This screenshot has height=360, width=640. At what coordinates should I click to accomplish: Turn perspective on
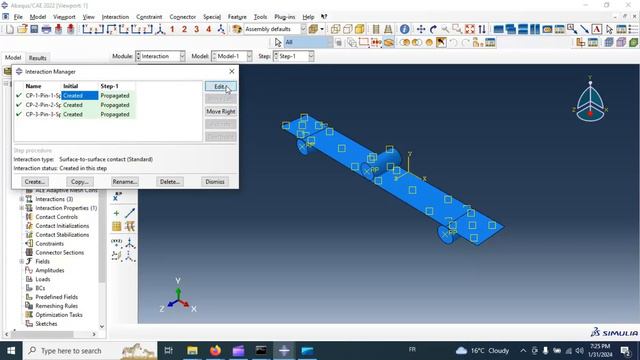[x=388, y=29]
